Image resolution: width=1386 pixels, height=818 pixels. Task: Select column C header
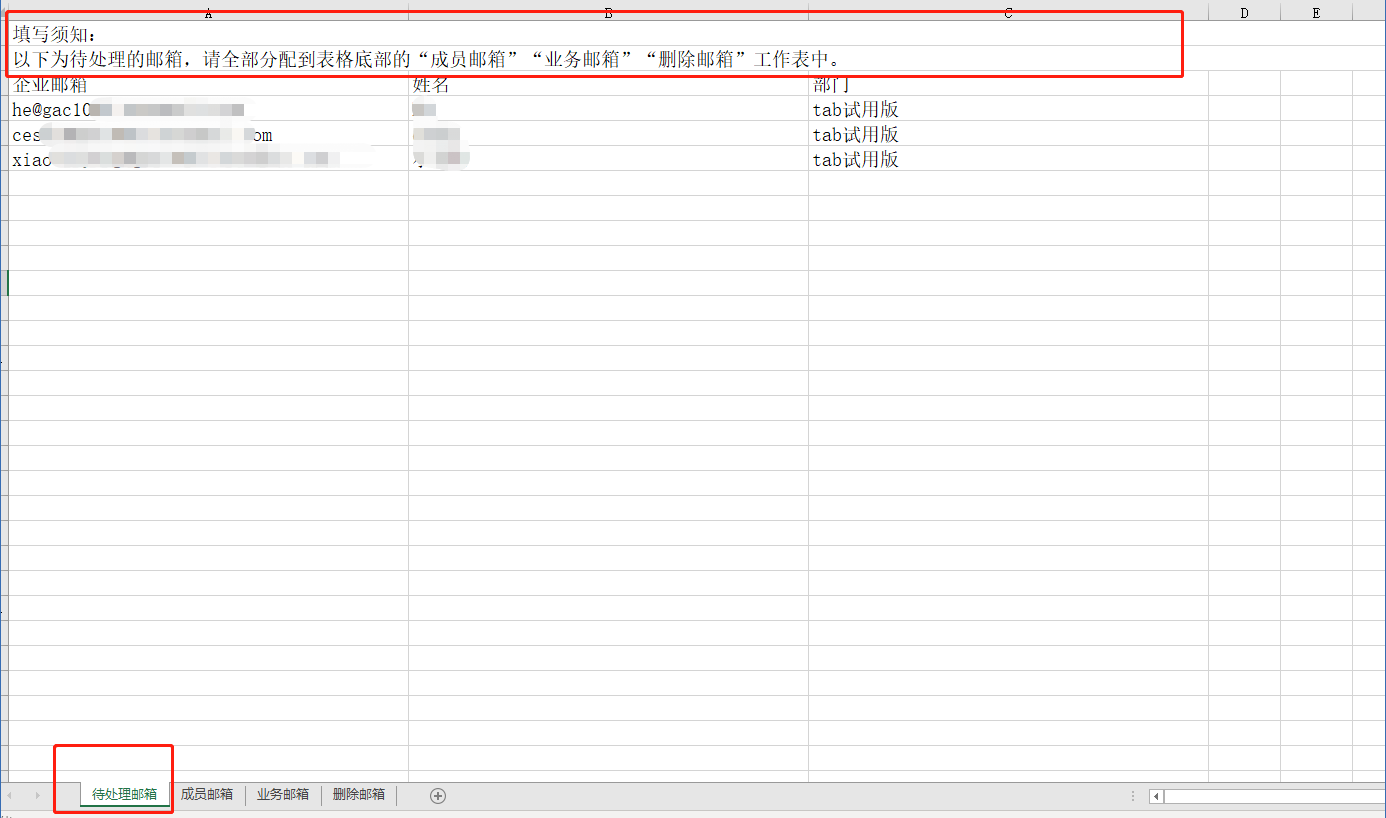(x=1008, y=13)
